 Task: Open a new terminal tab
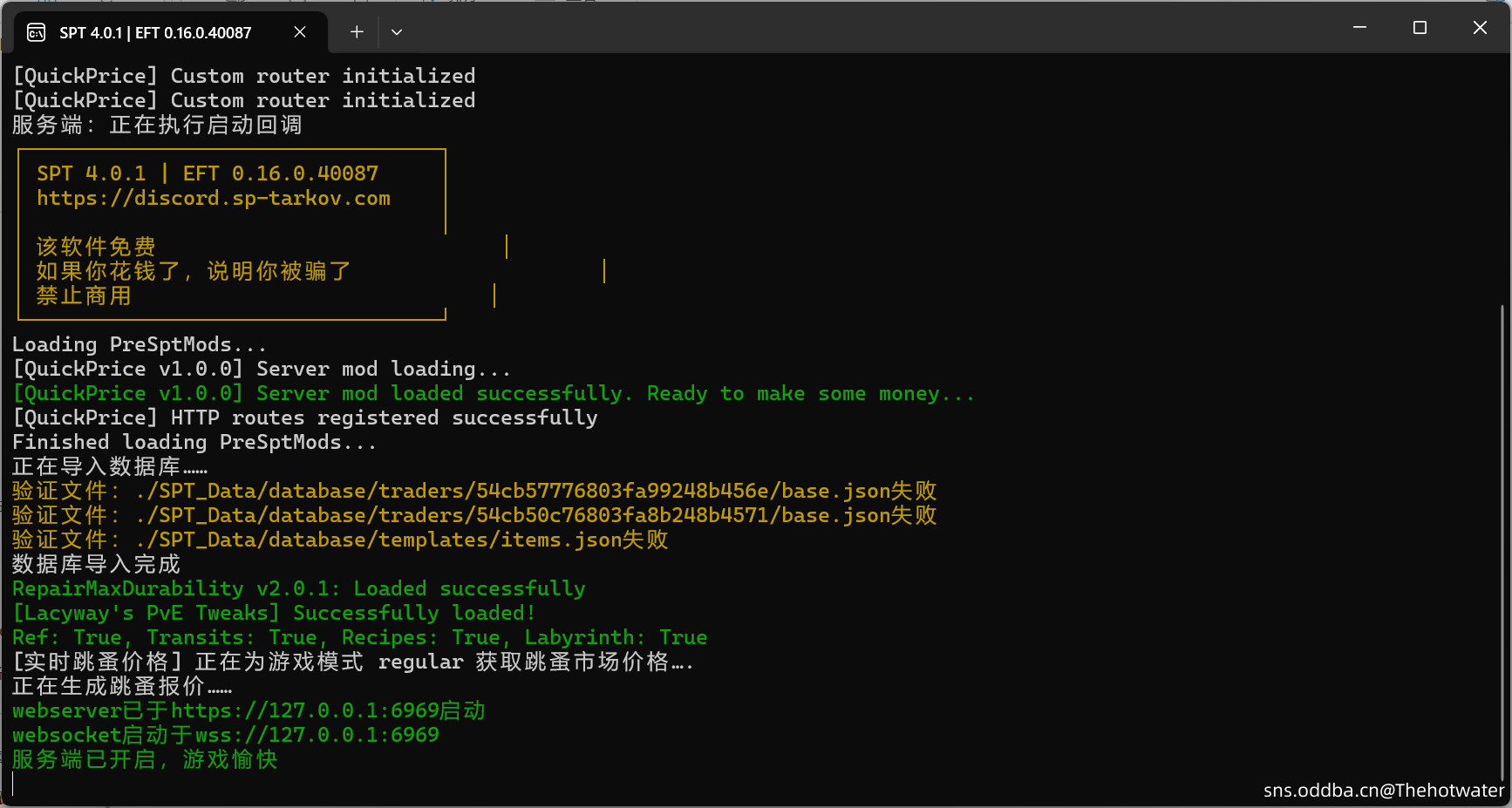357,32
